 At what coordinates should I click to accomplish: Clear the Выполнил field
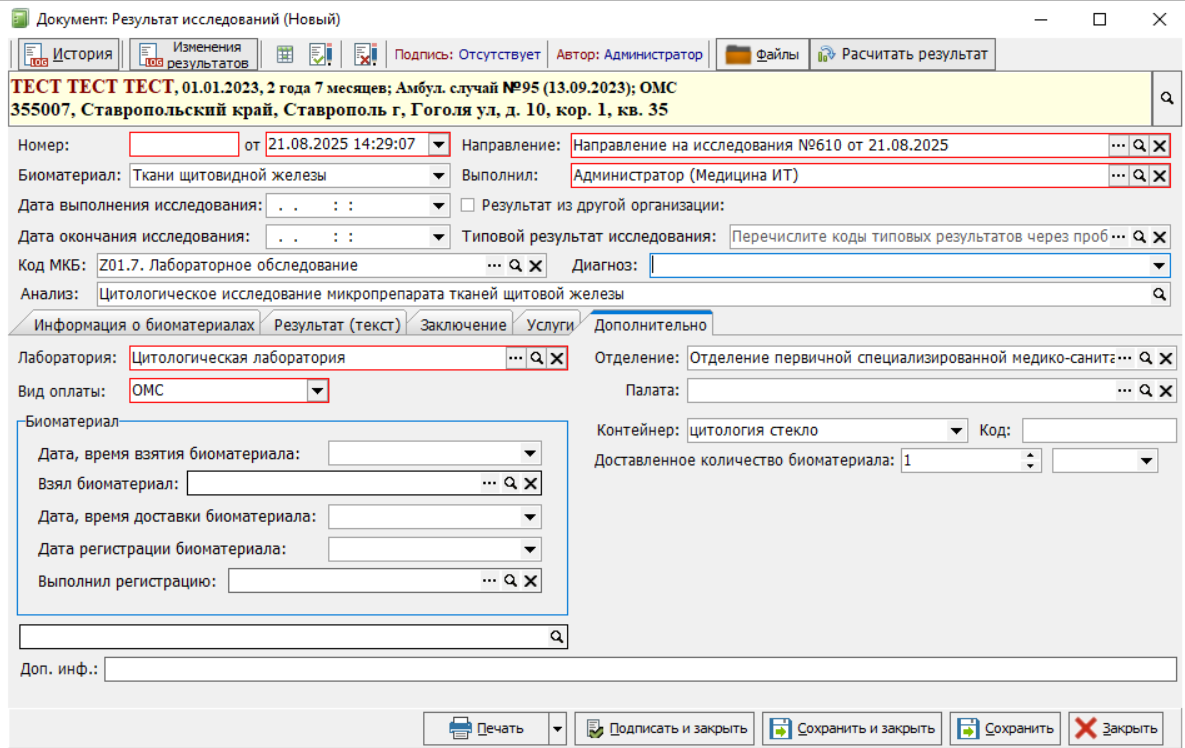[1159, 175]
